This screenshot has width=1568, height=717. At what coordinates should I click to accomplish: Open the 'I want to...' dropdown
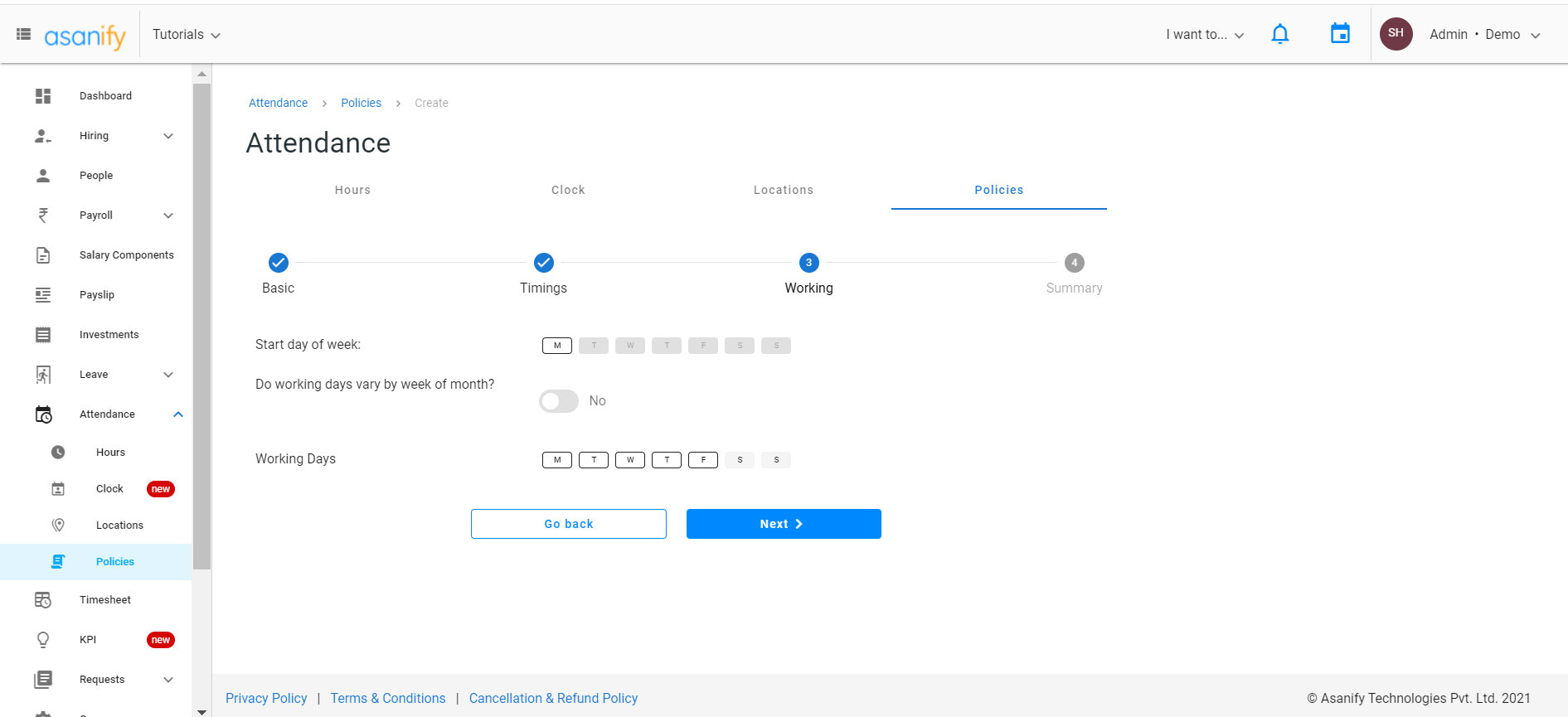pos(1205,35)
